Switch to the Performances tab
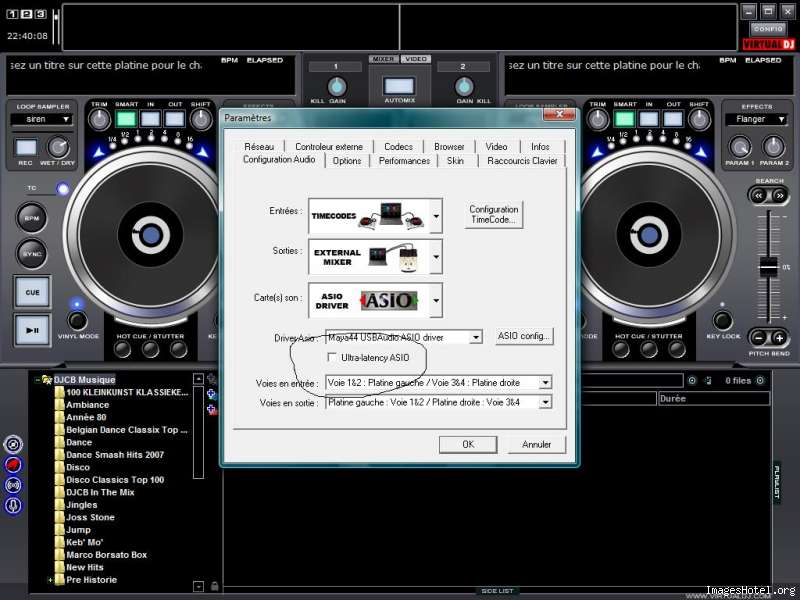Image resolution: width=800 pixels, height=600 pixels. [404, 161]
